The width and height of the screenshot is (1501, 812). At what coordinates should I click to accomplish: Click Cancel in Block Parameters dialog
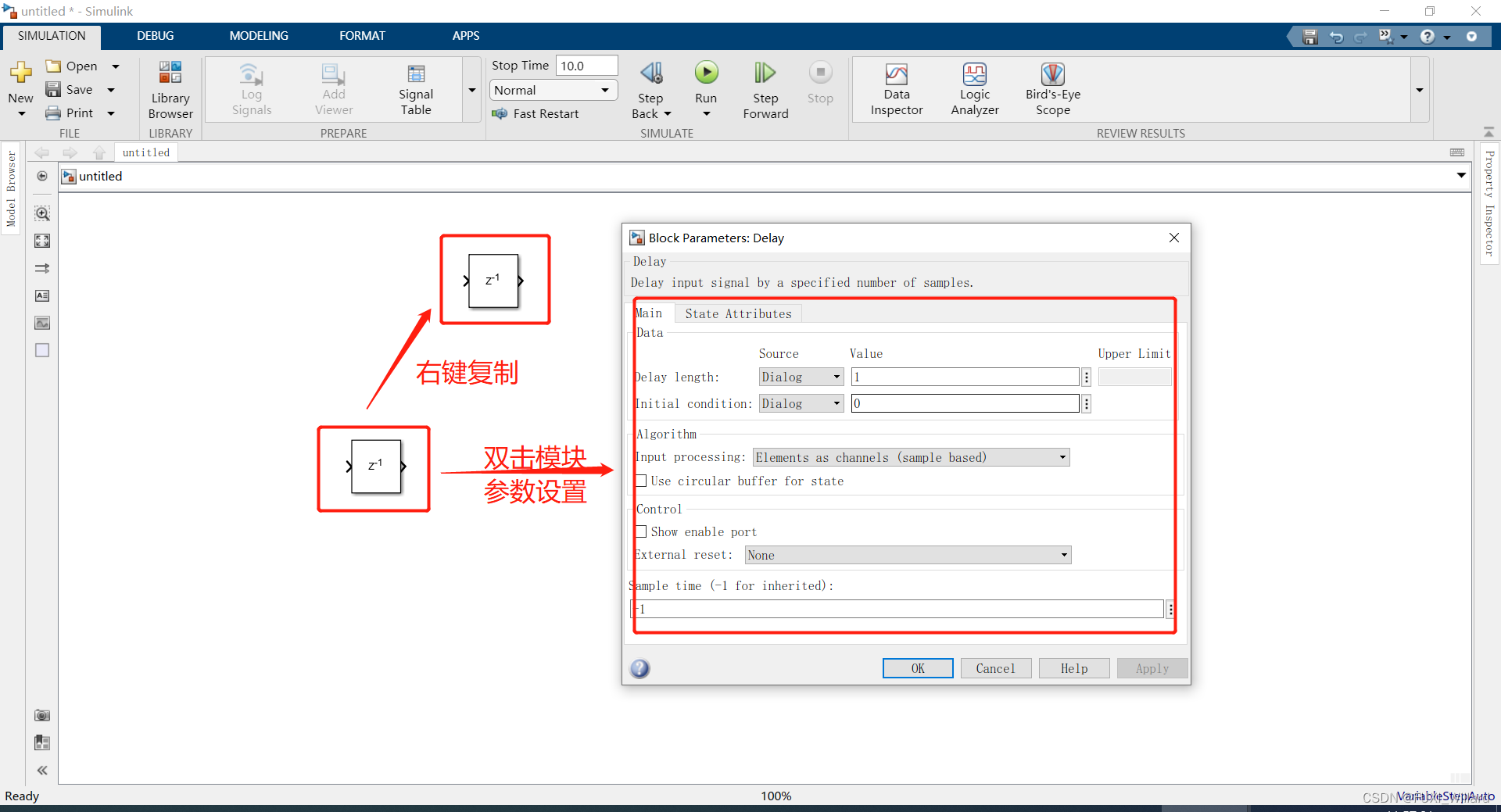pyautogui.click(x=996, y=668)
